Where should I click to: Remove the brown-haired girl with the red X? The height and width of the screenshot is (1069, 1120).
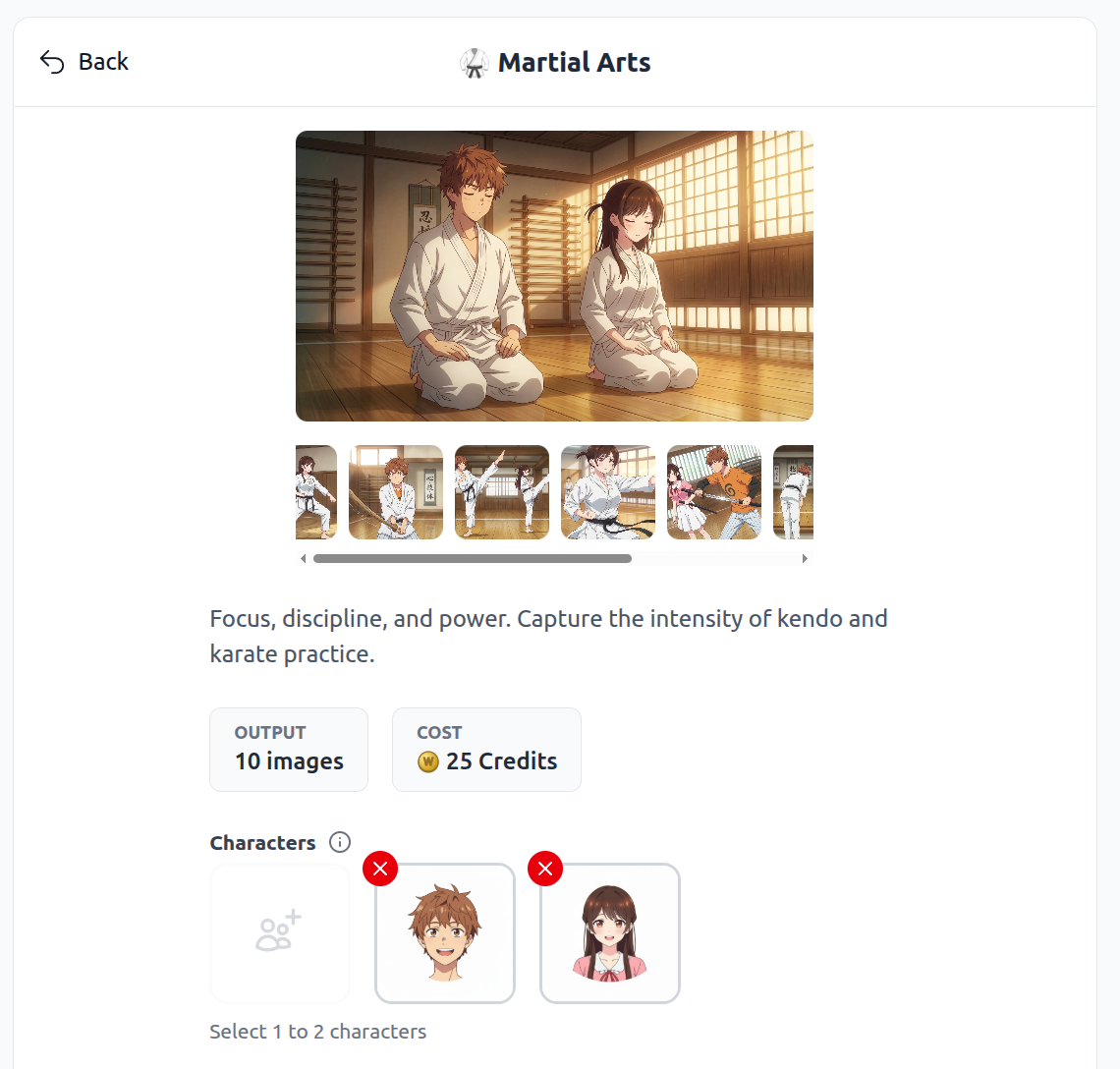[x=545, y=869]
